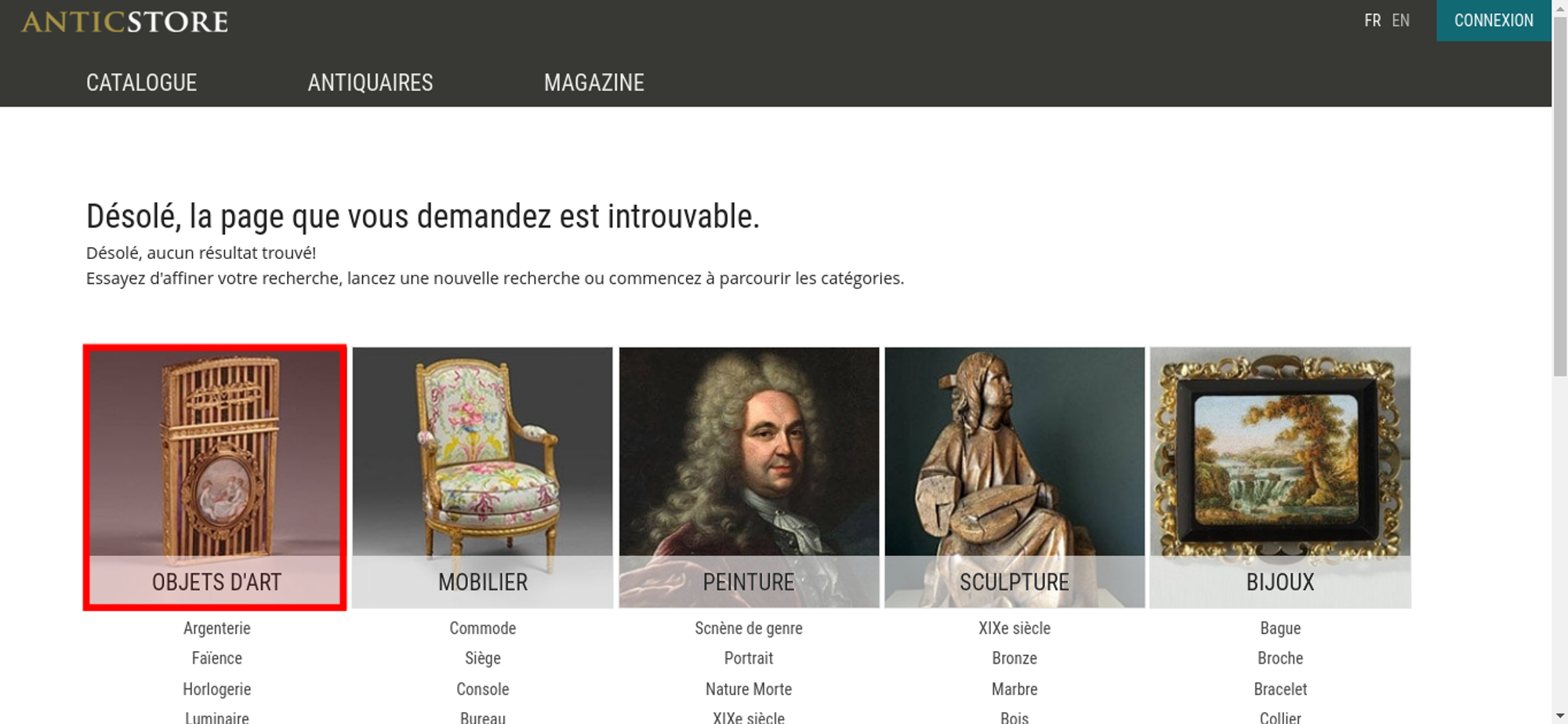Click the scrollbar down arrow
This screenshot has height=724, width=1568.
point(1560,715)
